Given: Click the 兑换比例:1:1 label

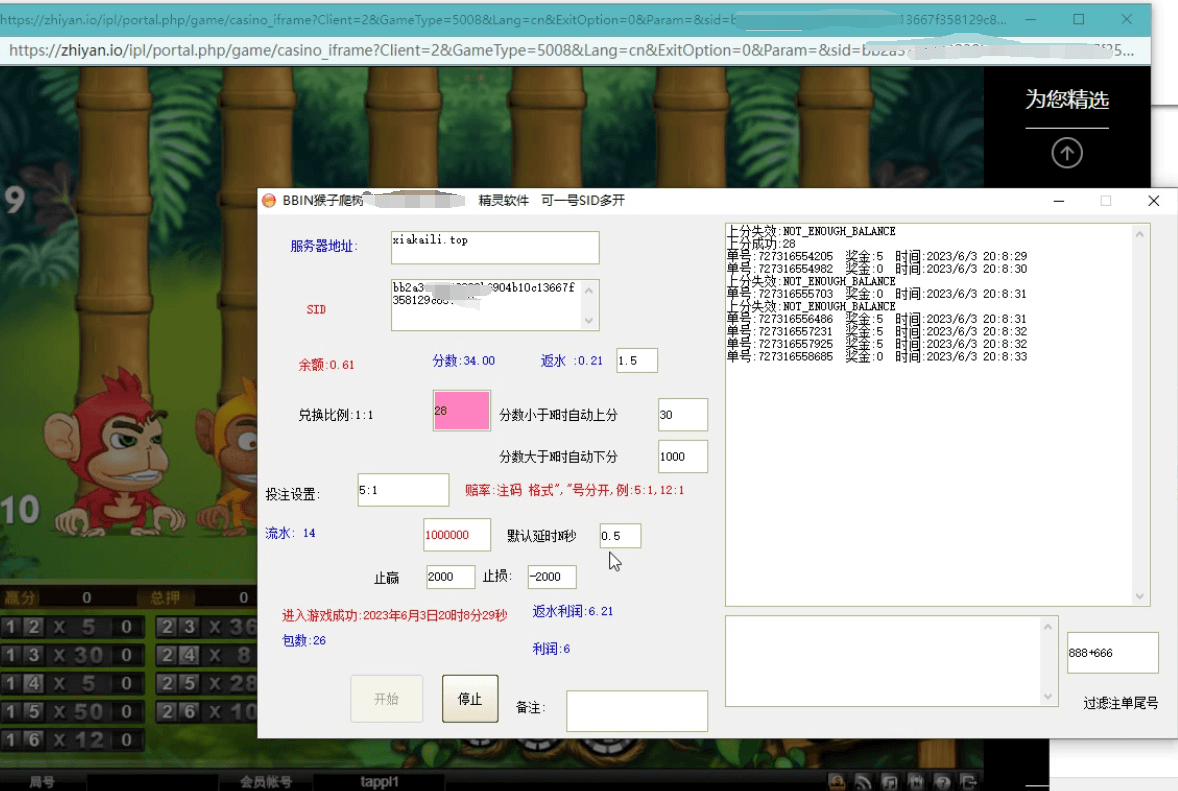Looking at the screenshot, I should pos(335,415).
